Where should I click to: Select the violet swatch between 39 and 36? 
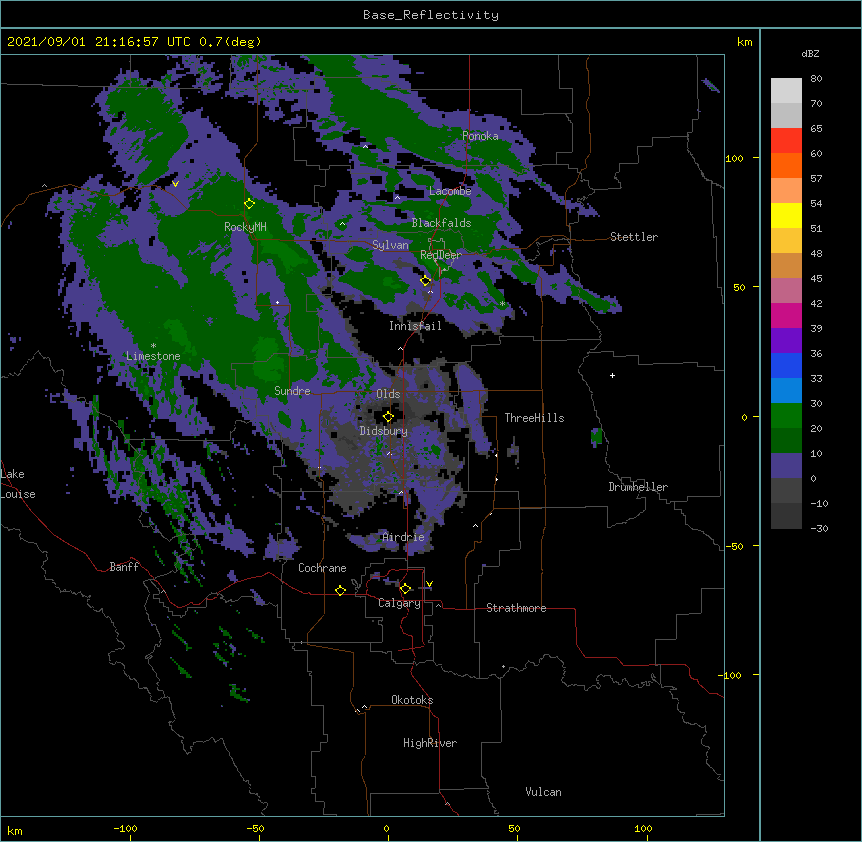tap(786, 341)
